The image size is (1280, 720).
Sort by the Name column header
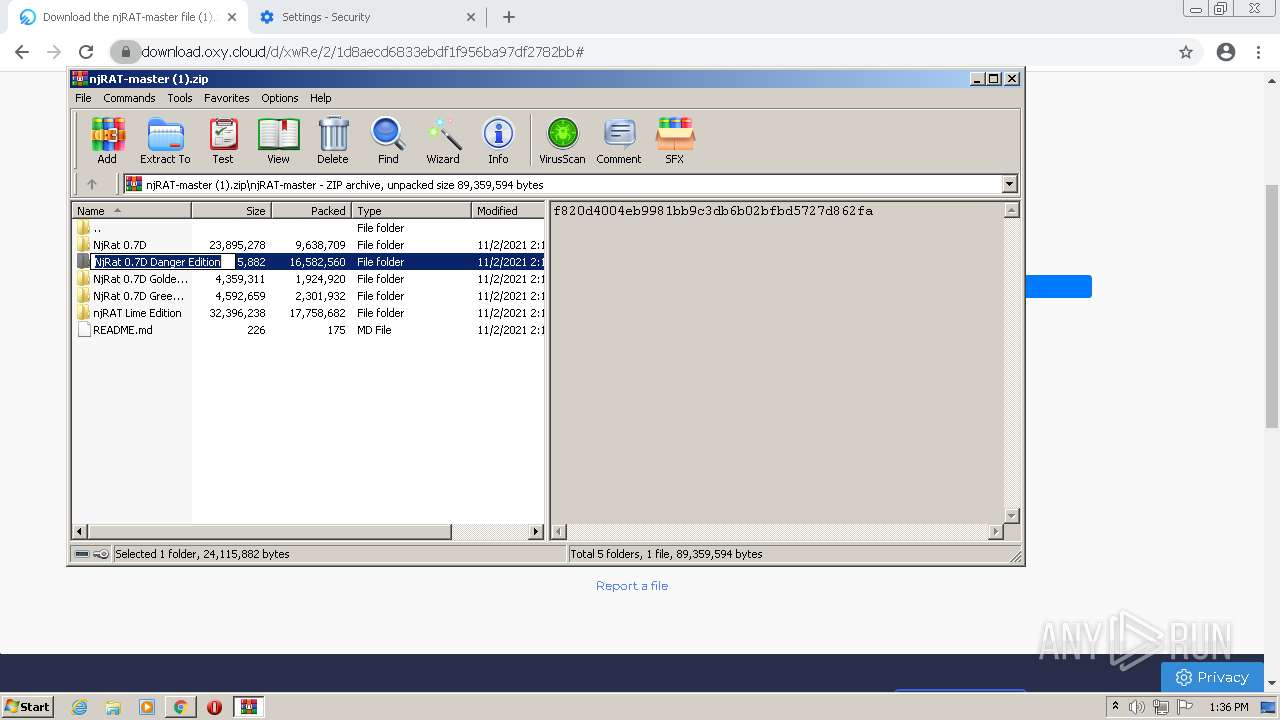[x=131, y=211]
